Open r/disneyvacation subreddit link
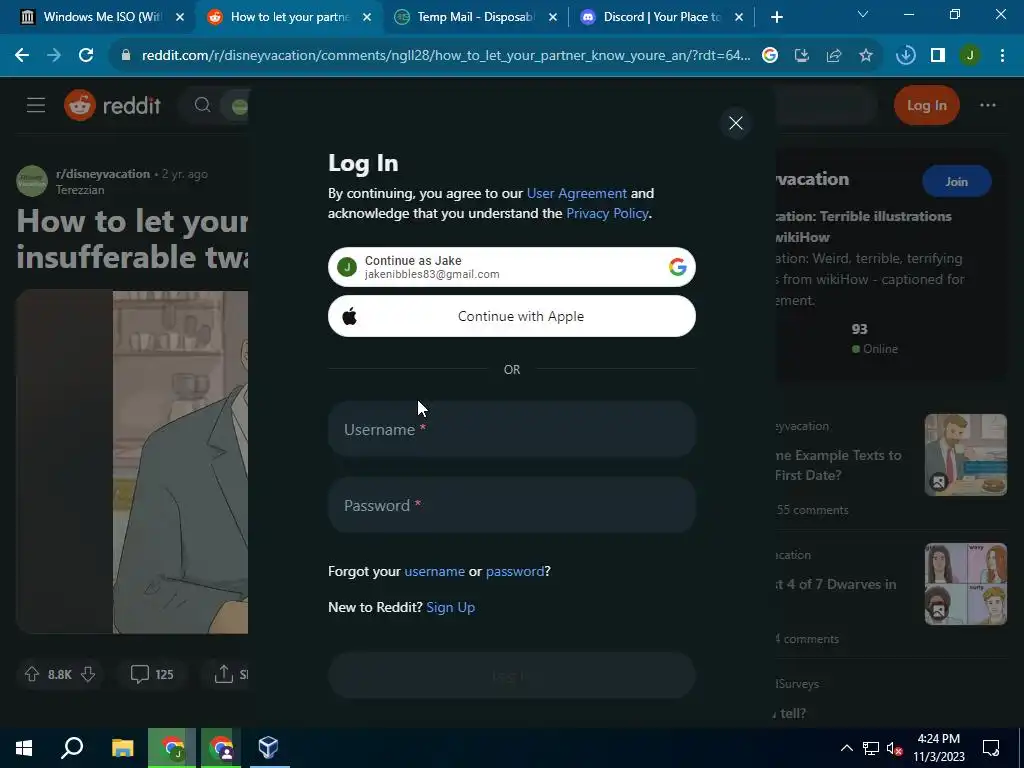 pos(103,174)
